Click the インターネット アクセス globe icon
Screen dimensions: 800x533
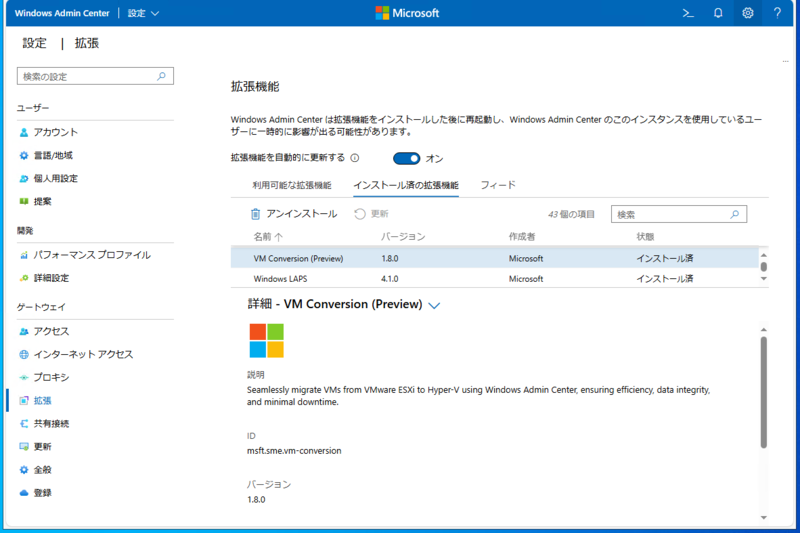coord(24,354)
